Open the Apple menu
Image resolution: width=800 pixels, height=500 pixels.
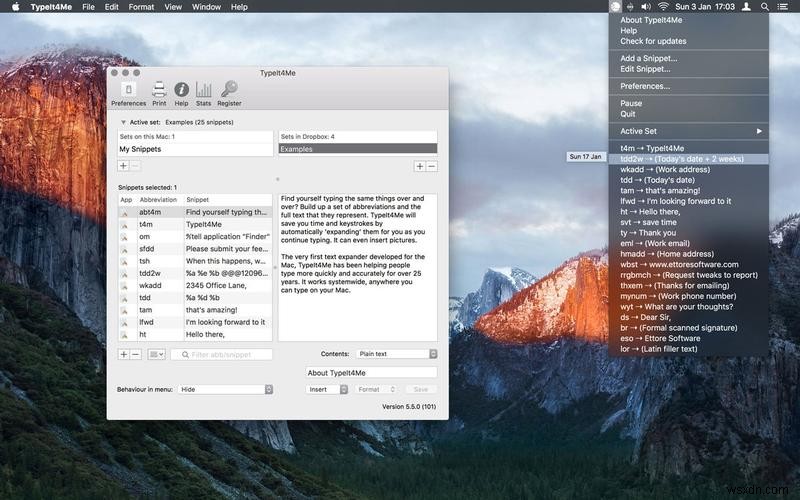16,7
